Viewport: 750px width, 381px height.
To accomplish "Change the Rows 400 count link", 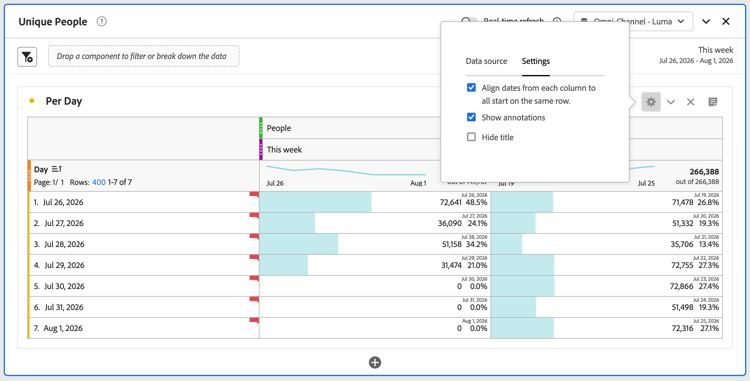I will pos(99,182).
